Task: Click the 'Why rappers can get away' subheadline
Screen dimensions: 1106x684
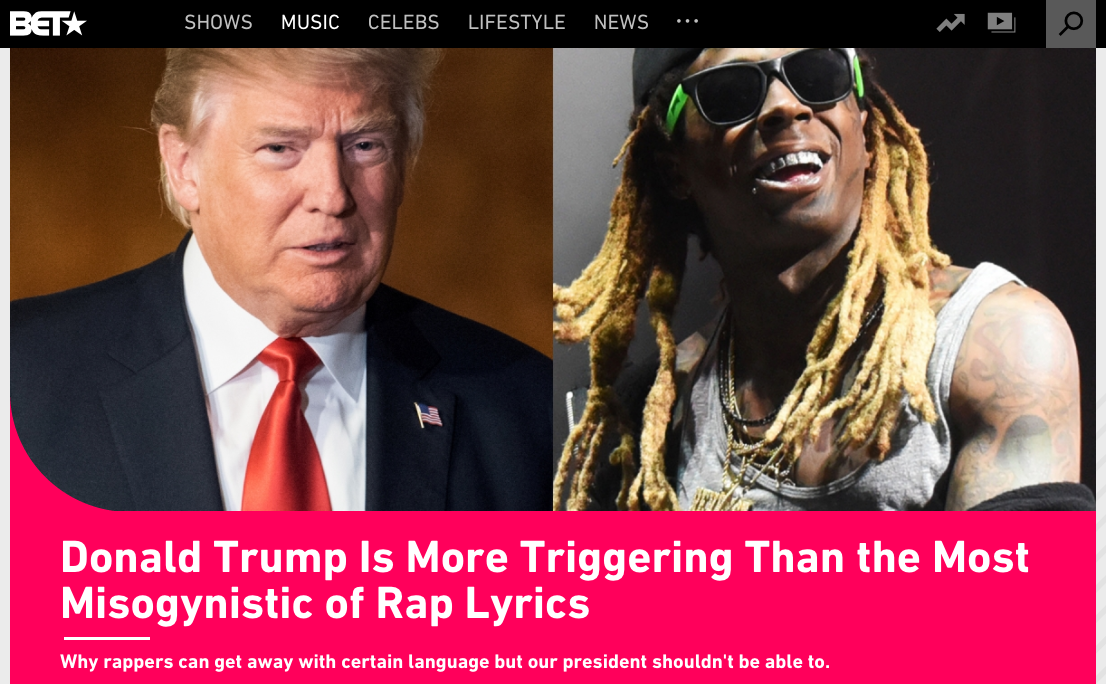Action: pyautogui.click(x=445, y=661)
